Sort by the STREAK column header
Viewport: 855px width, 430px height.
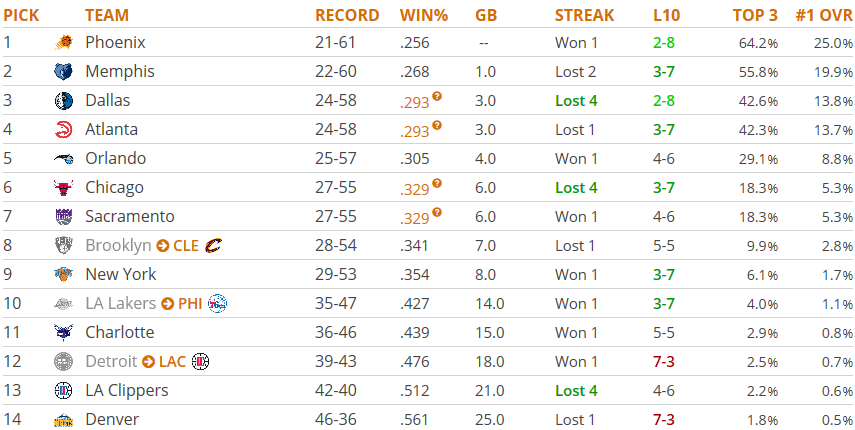[585, 15]
